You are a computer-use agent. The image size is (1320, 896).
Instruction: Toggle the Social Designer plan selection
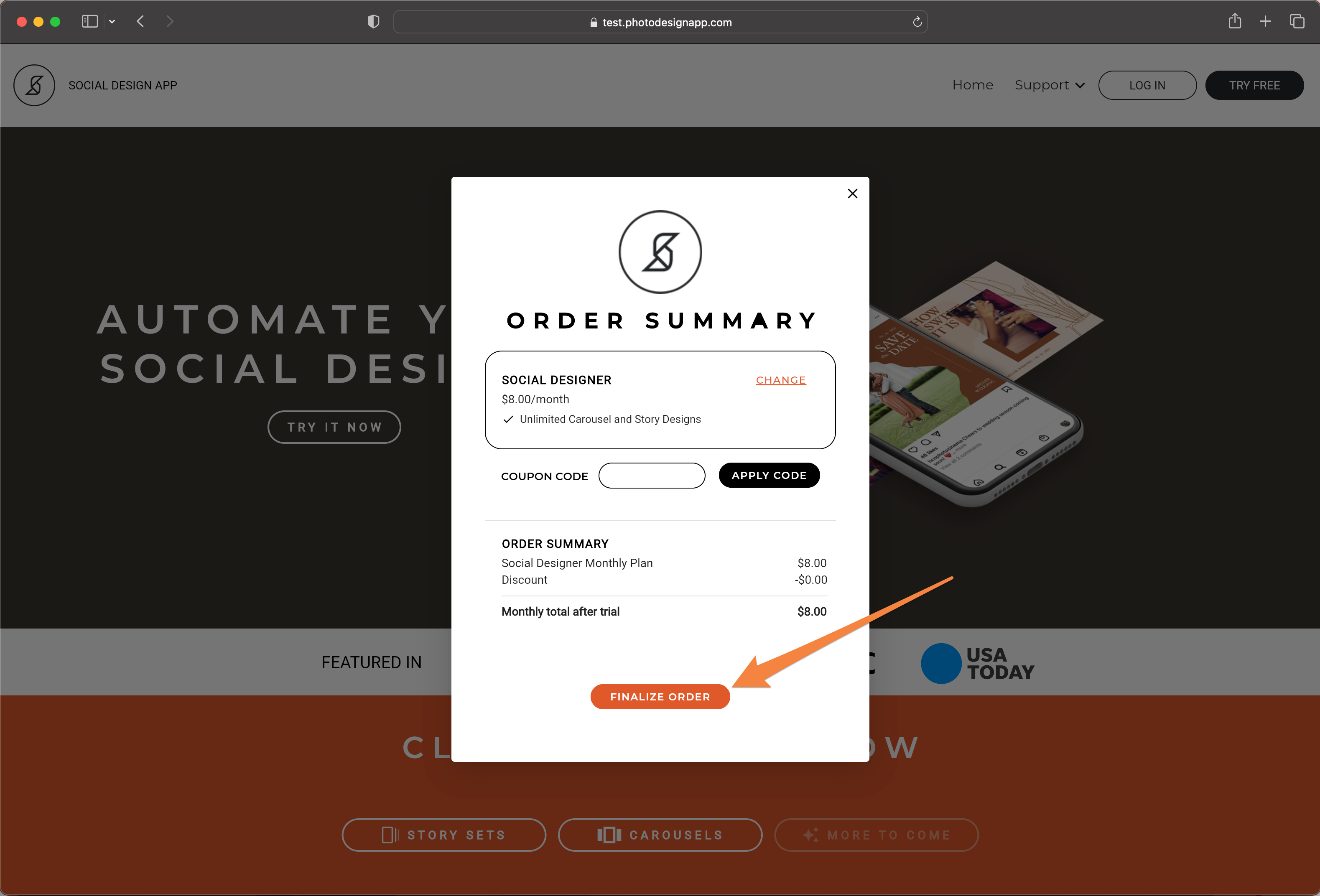(x=780, y=379)
